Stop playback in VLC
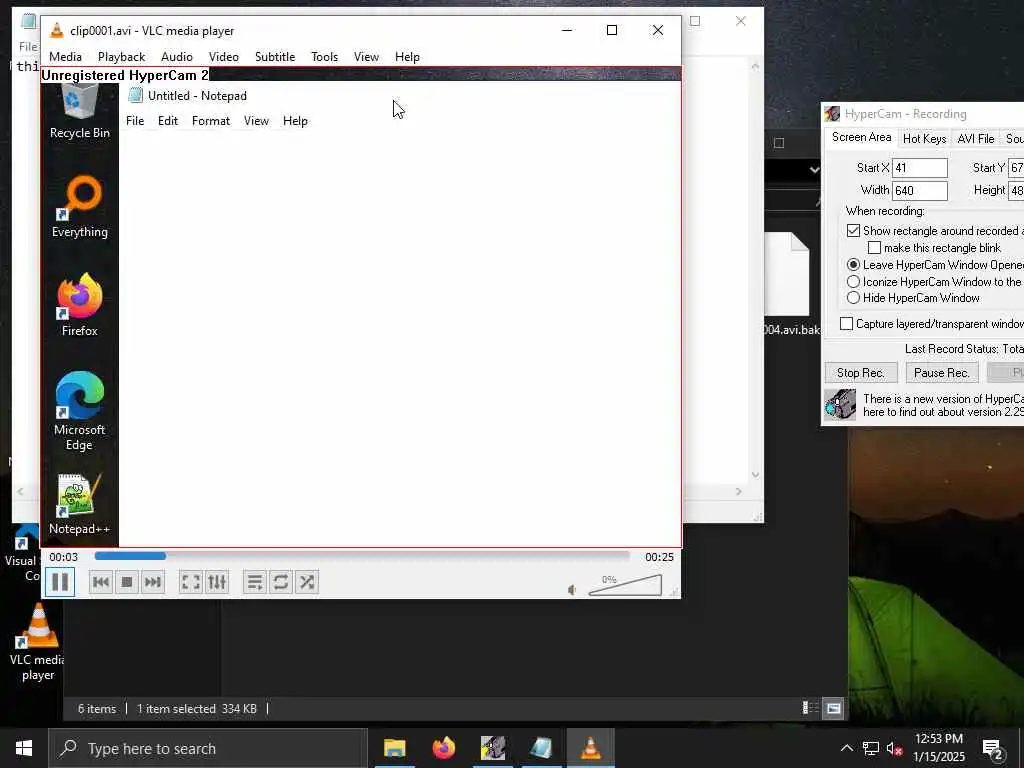 [127, 582]
